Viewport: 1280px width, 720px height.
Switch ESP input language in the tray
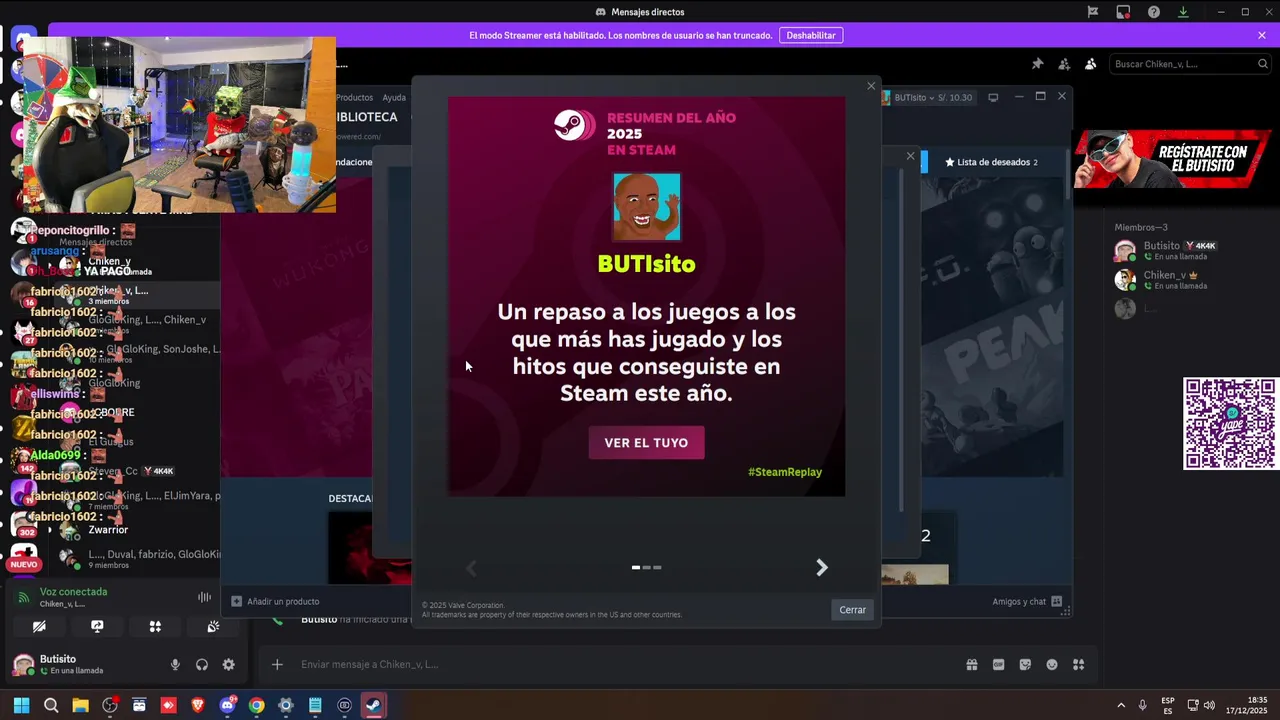tap(1168, 705)
